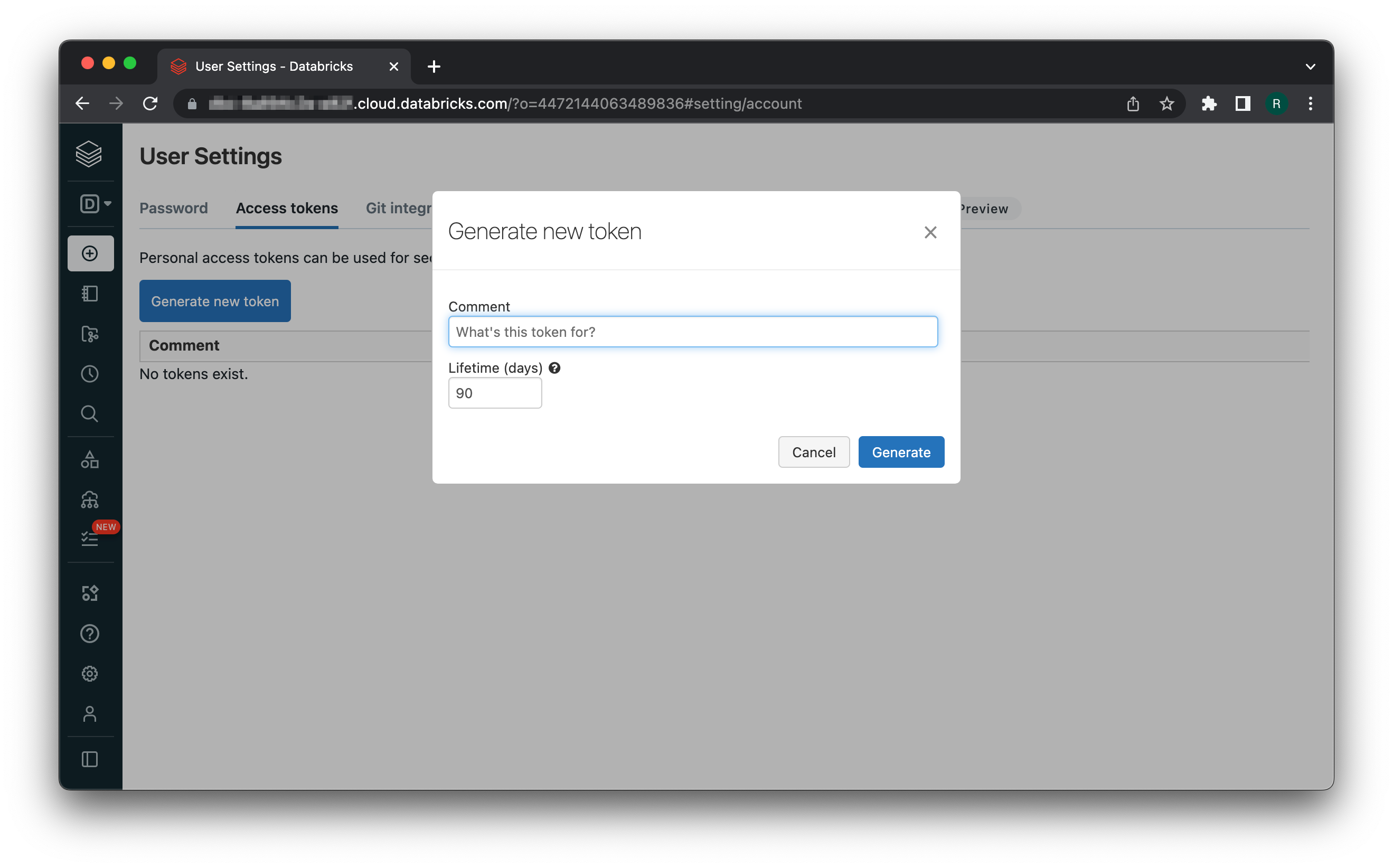Click the partially hidden Preview tab label
Image resolution: width=1393 pixels, height=868 pixels.
[985, 209]
